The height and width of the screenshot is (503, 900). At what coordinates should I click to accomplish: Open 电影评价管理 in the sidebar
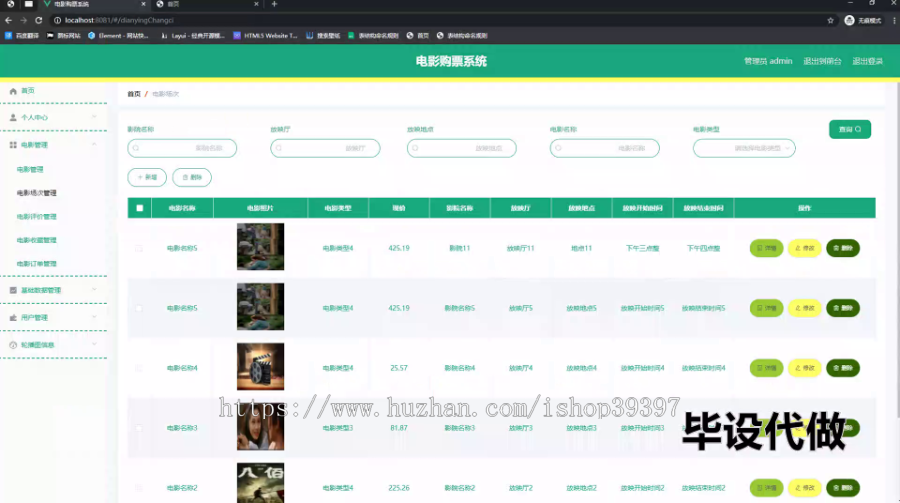pyautogui.click(x=36, y=216)
